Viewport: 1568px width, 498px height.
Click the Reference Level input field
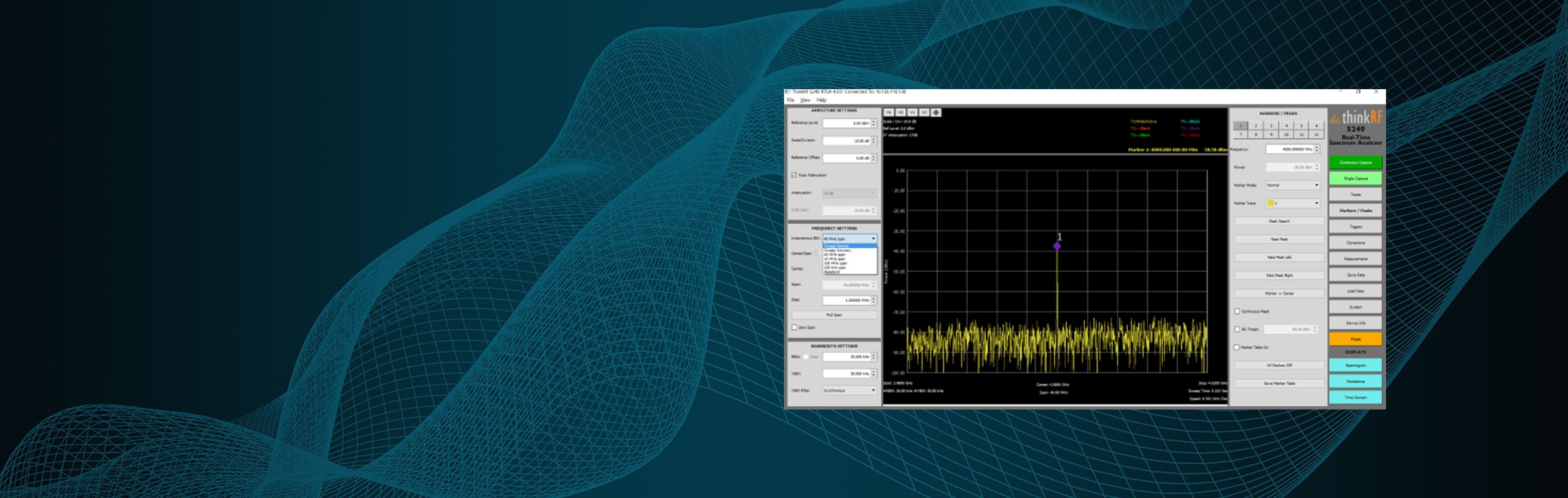click(x=846, y=124)
